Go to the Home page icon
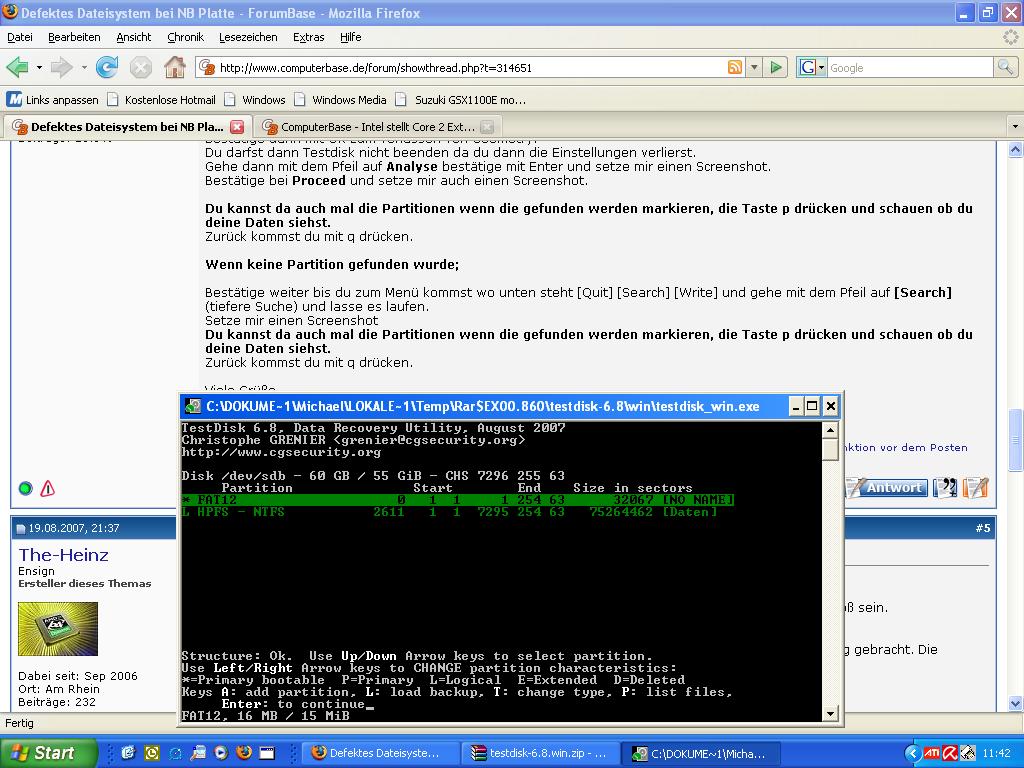Screen dimensions: 1024x768 coord(174,67)
